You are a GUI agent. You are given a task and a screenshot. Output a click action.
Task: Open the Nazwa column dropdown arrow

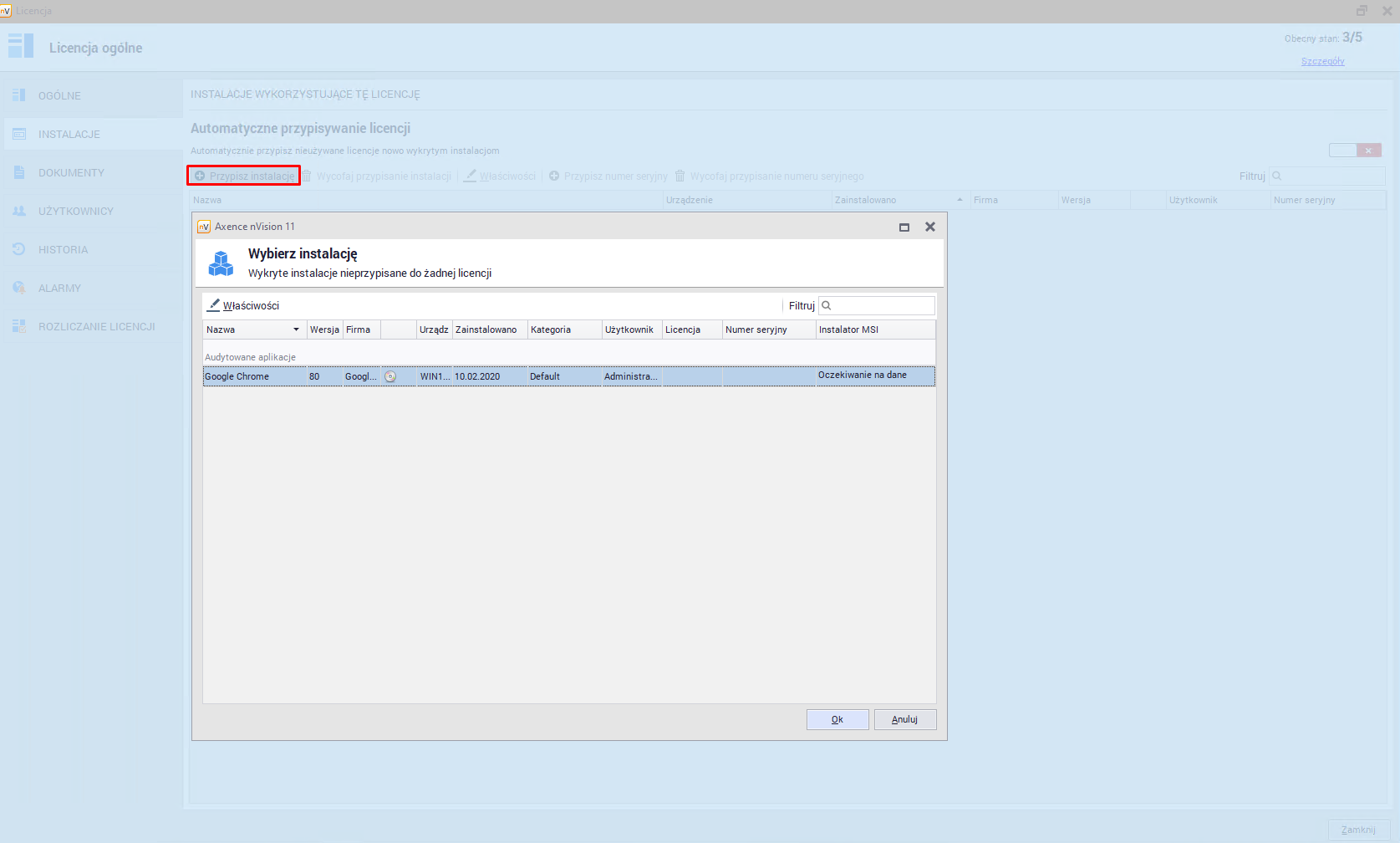(x=296, y=330)
